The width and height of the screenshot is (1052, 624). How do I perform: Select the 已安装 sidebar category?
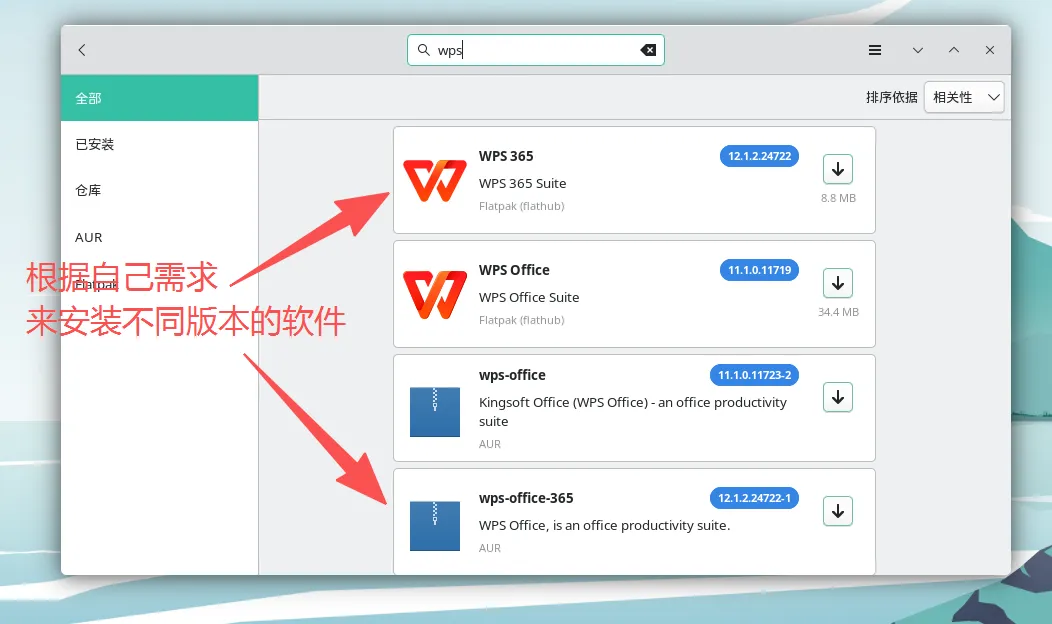[x=160, y=144]
